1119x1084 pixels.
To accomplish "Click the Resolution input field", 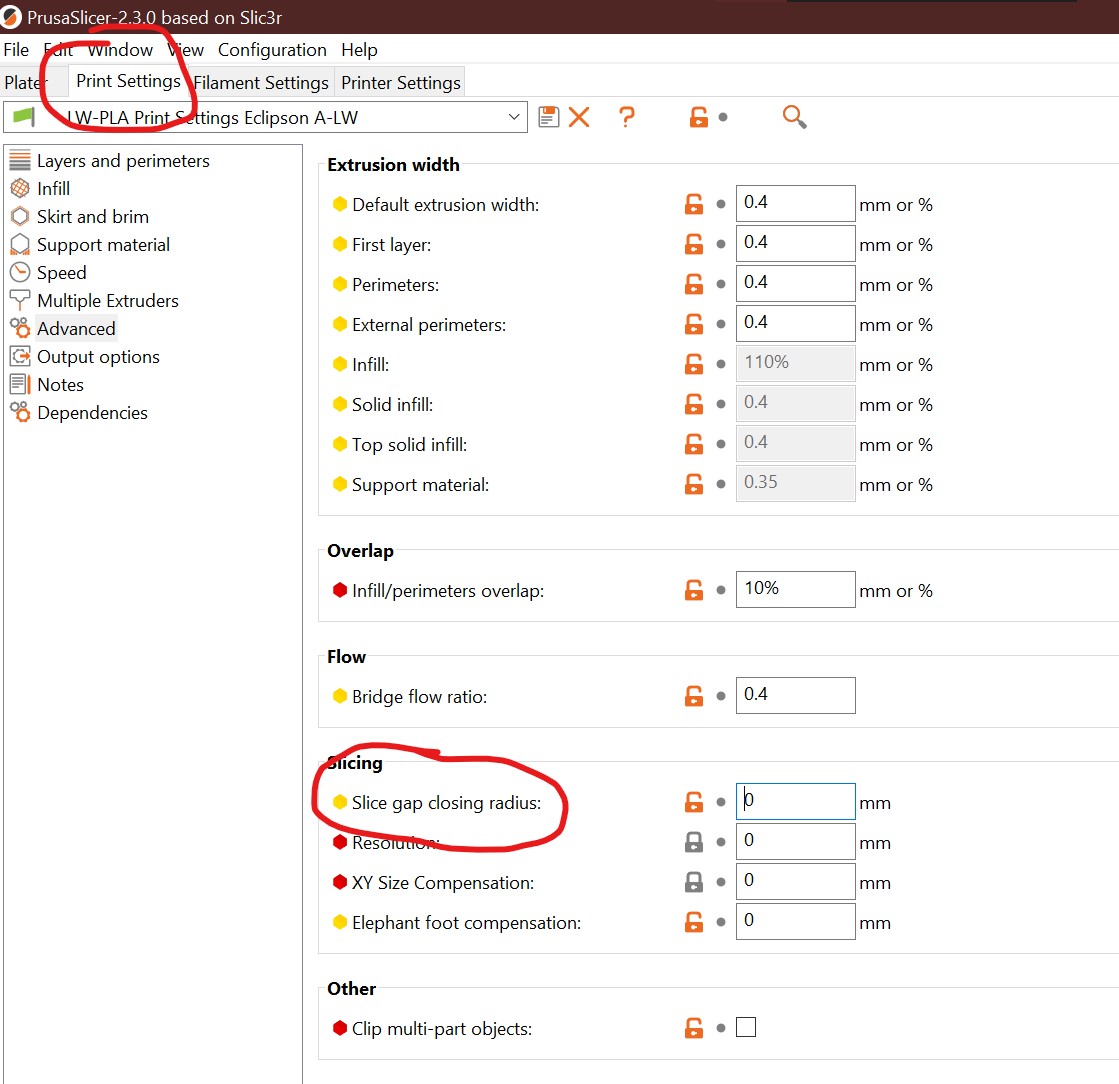I will (x=795, y=841).
